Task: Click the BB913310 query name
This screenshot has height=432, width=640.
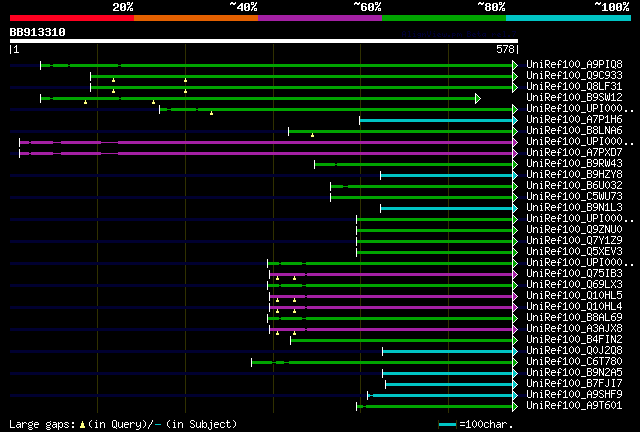Action: pos(38,32)
